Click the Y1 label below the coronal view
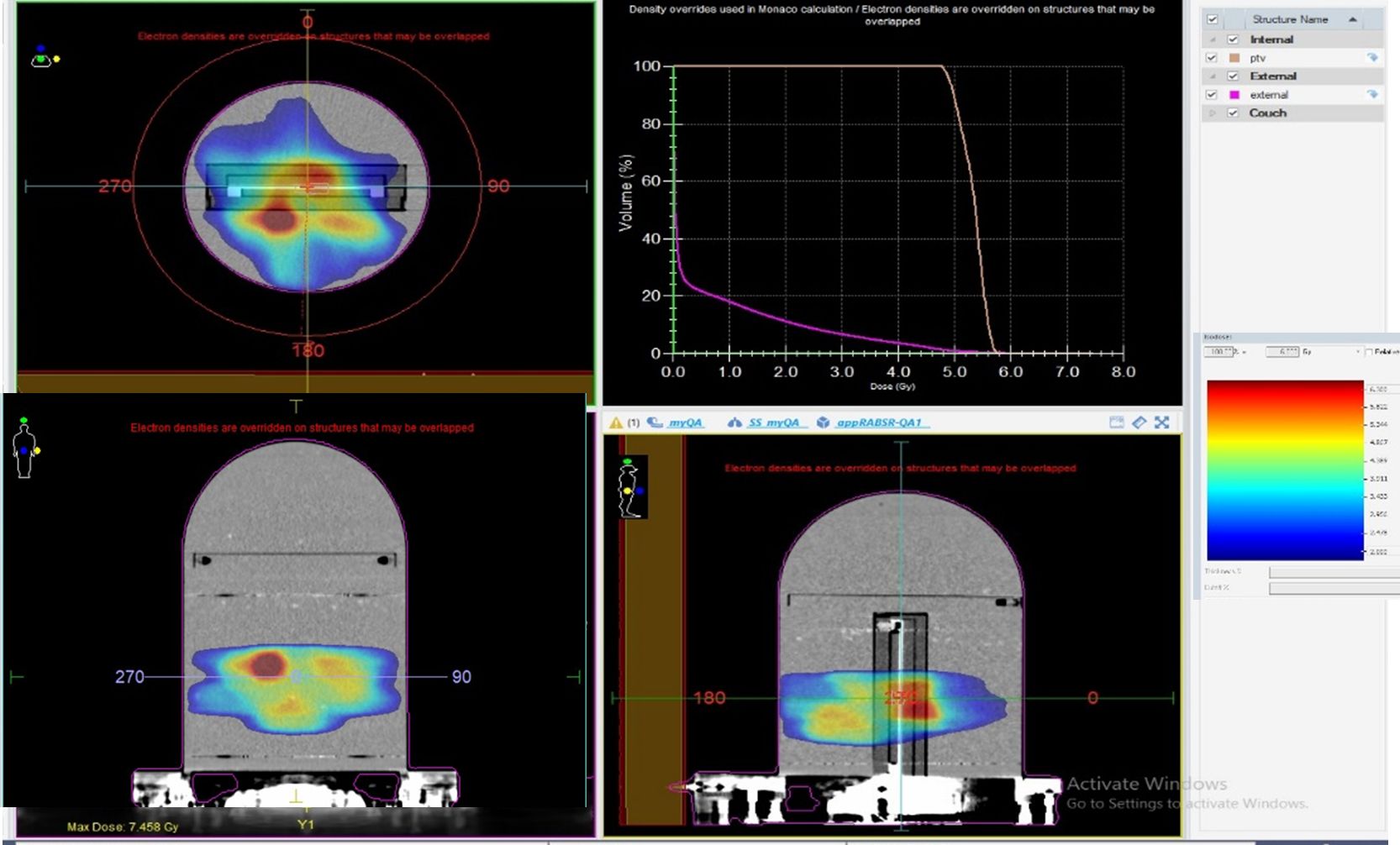The image size is (1400, 845). coord(306,825)
